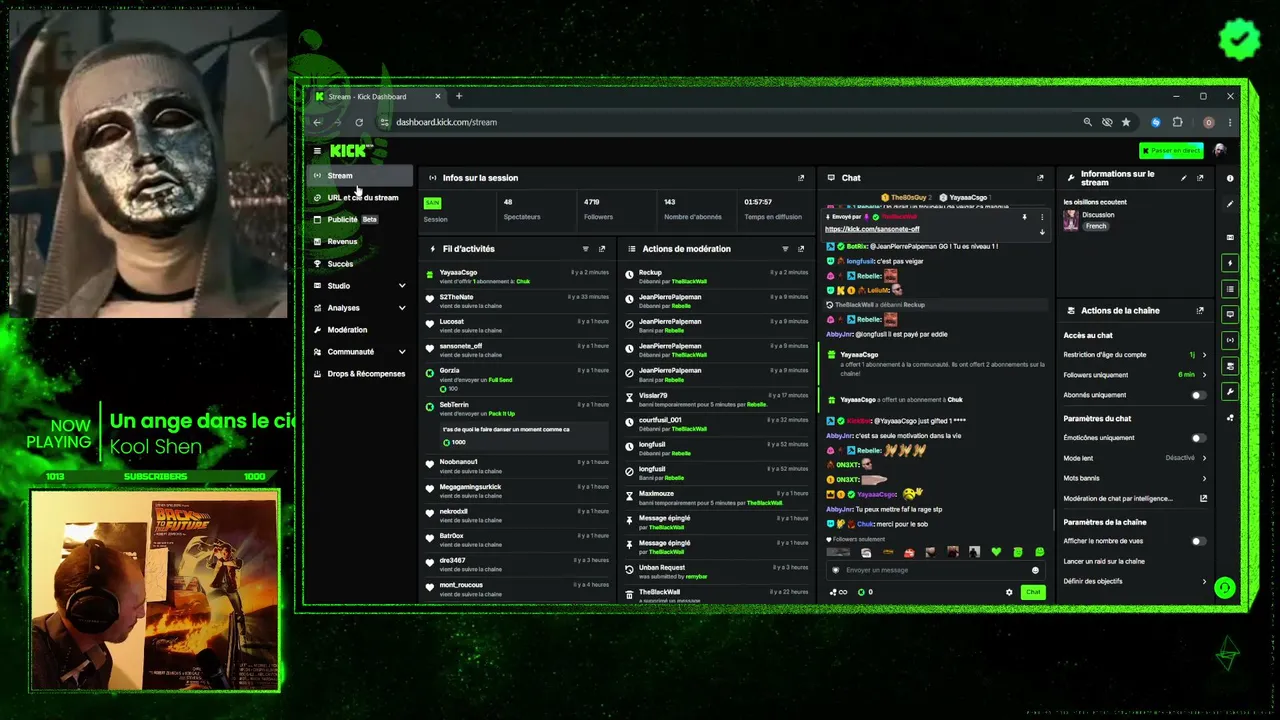Toggle the lightning activity feed rail icon
This screenshot has height=720, width=1280.
[1230, 263]
